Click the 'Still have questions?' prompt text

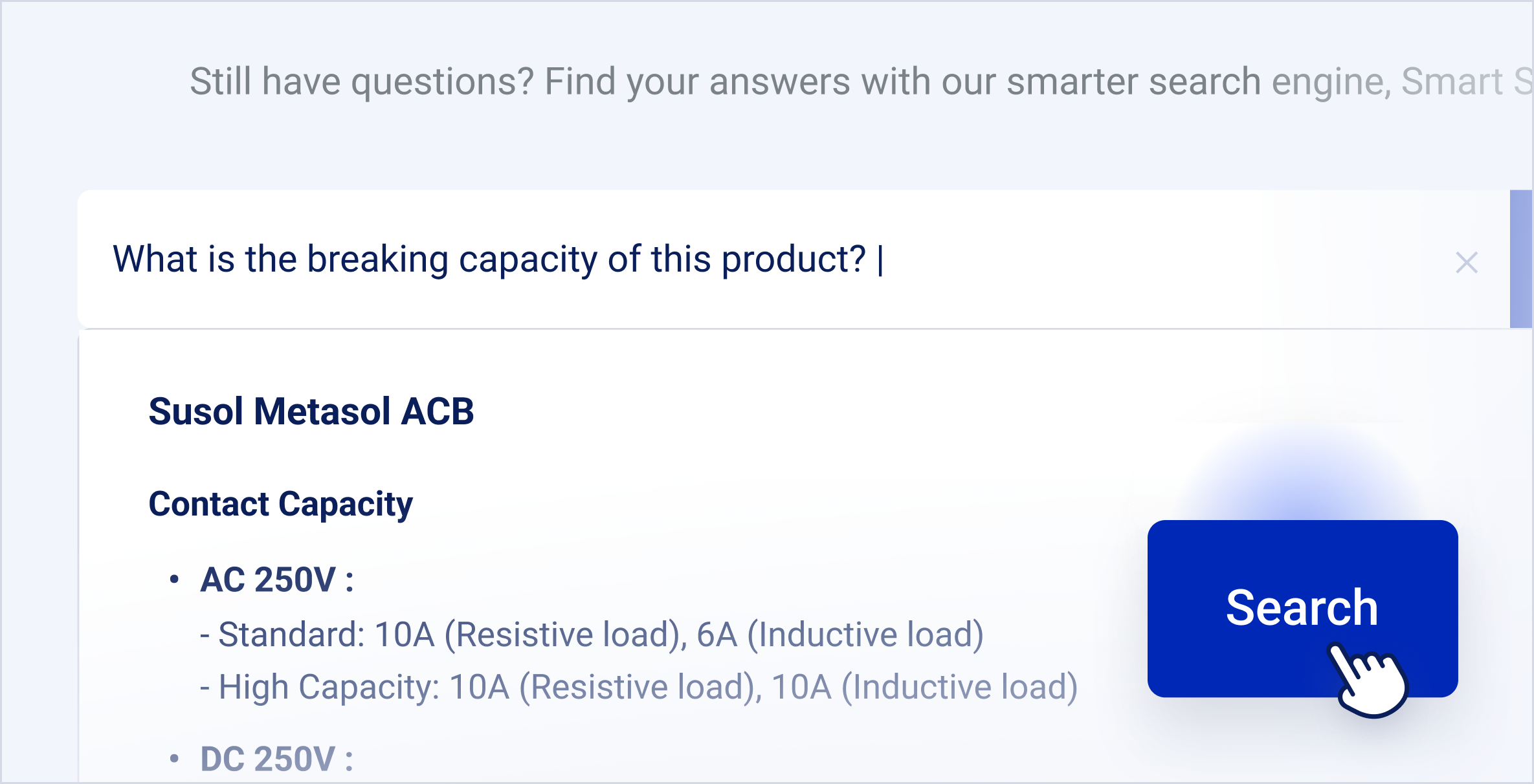coord(362,82)
